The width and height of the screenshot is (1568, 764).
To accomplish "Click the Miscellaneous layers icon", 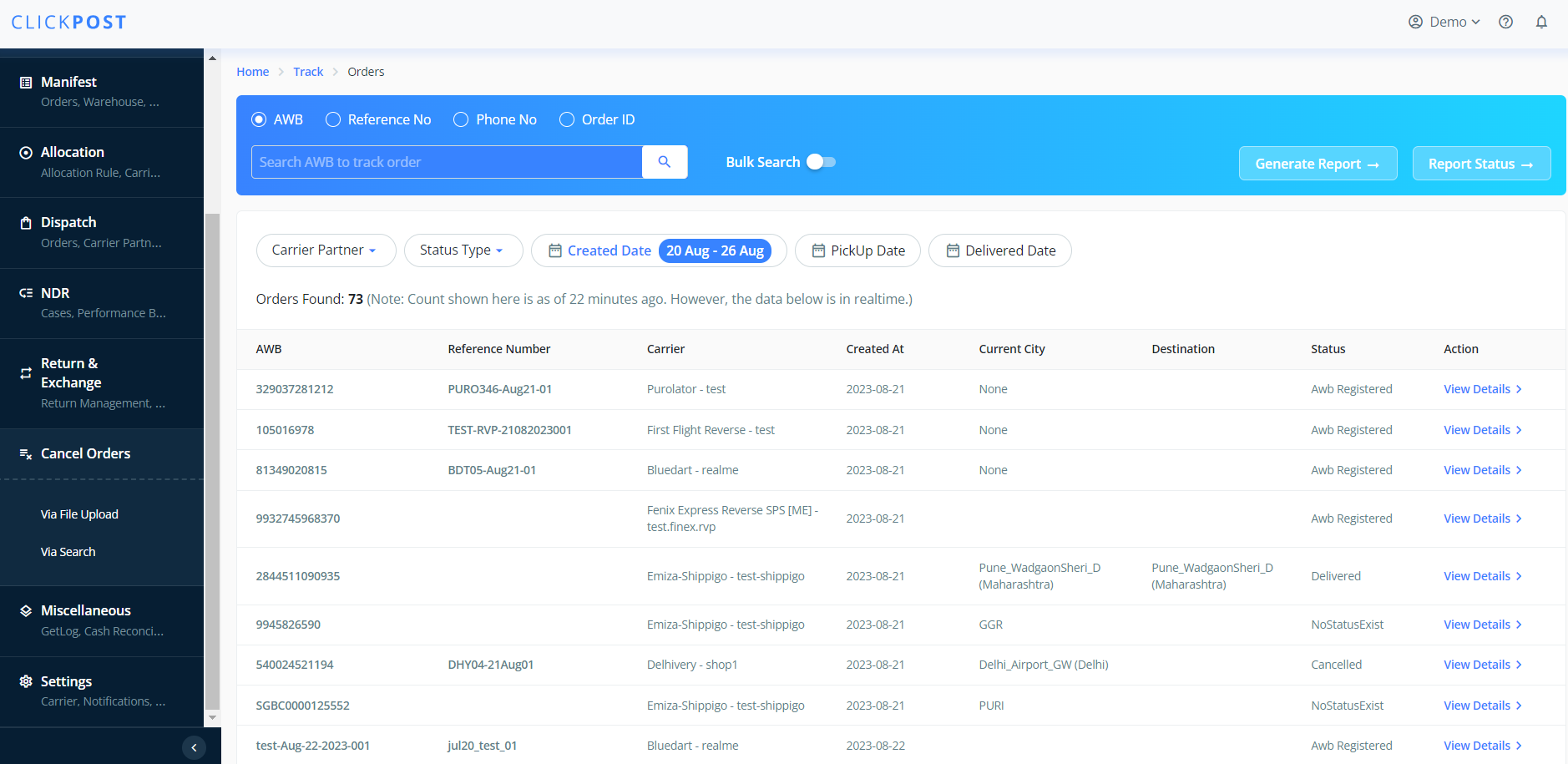I will click(x=26, y=611).
